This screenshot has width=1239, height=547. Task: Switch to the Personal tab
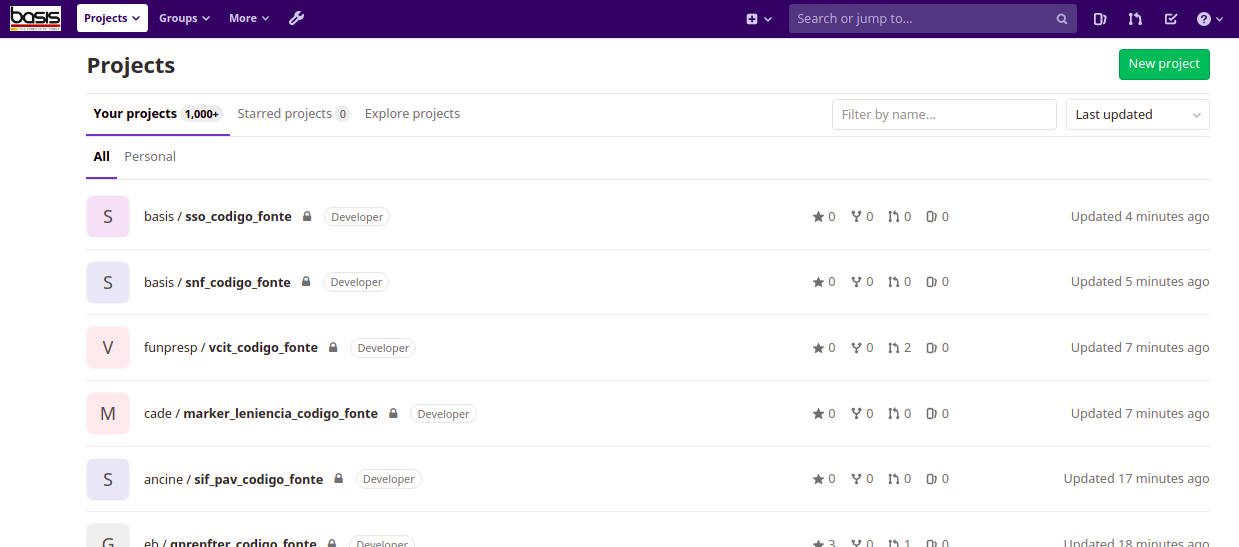click(x=150, y=157)
